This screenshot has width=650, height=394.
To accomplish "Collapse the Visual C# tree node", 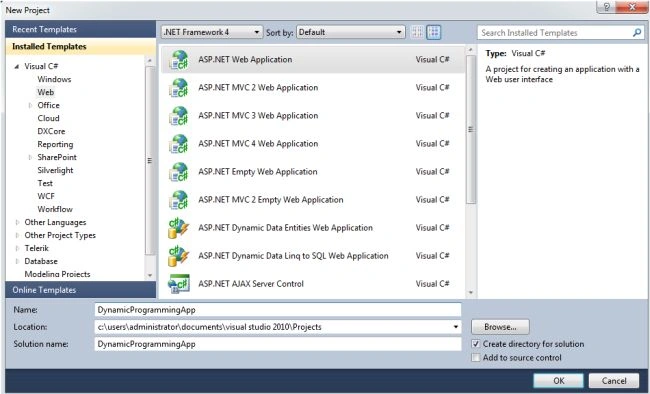I will (x=17, y=66).
